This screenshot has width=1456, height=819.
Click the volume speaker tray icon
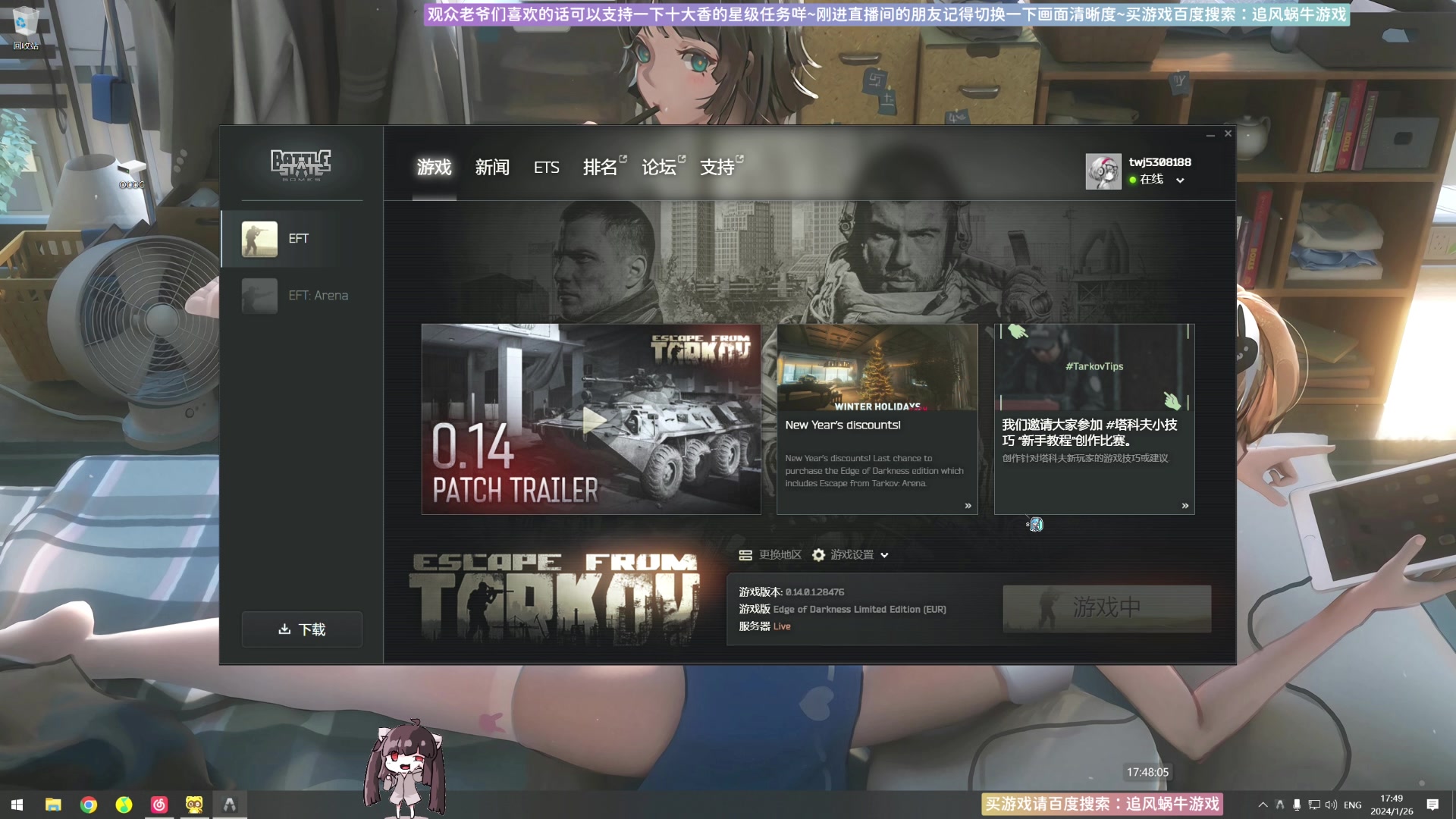click(1332, 805)
